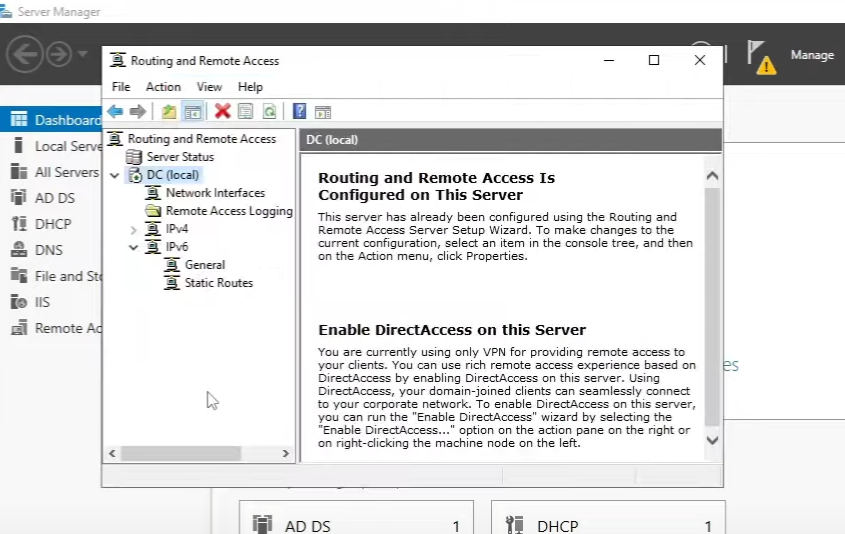Click the blue Help toolbar icon
845x534 pixels.
tap(299, 111)
